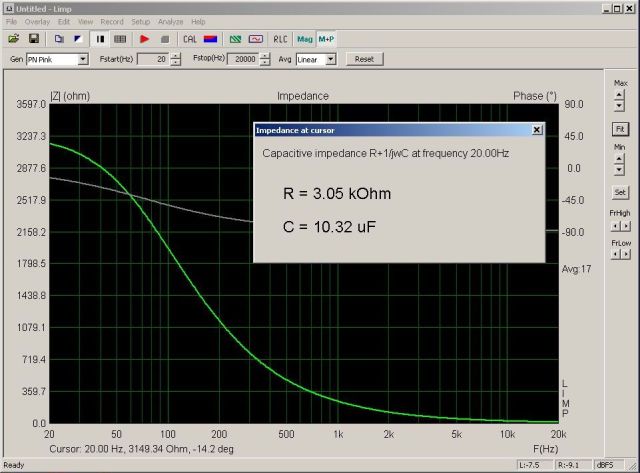Click the Ready status bar text
Viewport: 640px width, 473px height.
point(14,465)
